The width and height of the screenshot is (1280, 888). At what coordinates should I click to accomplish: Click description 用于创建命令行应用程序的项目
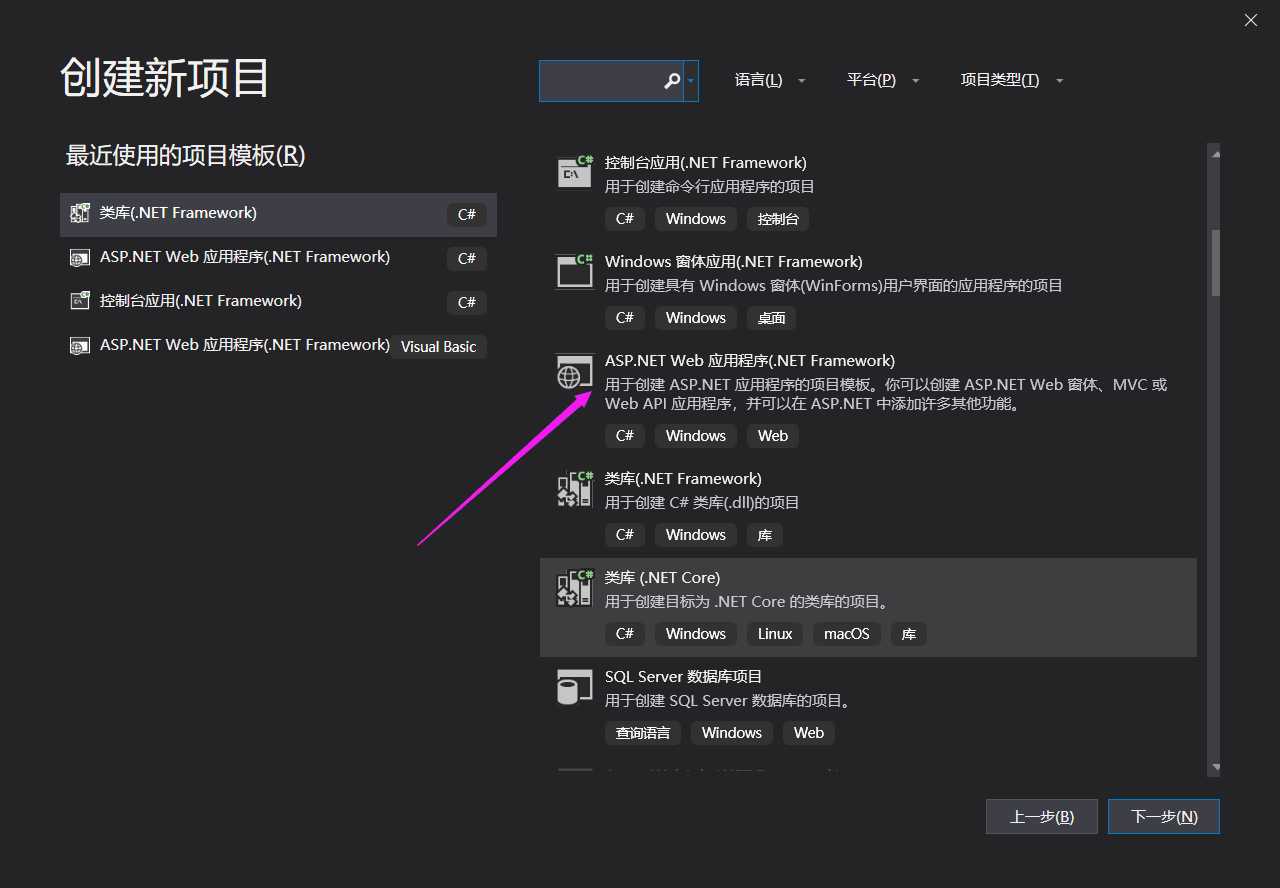pos(710,187)
